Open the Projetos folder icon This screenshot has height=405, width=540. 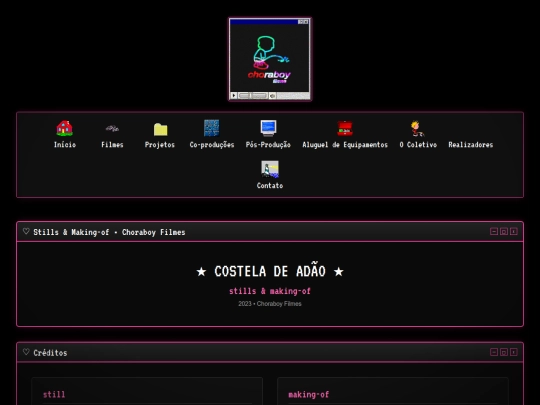point(160,128)
